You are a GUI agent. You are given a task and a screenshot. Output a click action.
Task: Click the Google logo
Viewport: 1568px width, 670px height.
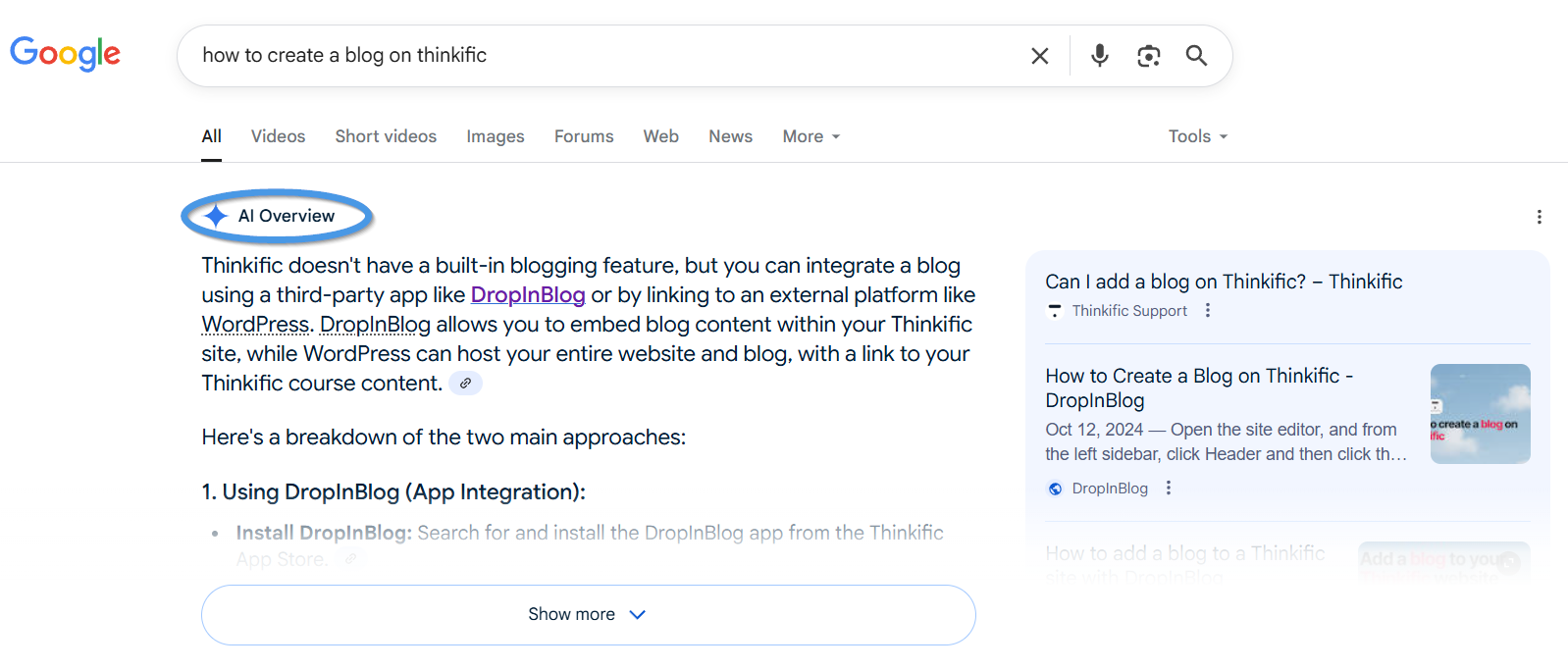click(65, 54)
